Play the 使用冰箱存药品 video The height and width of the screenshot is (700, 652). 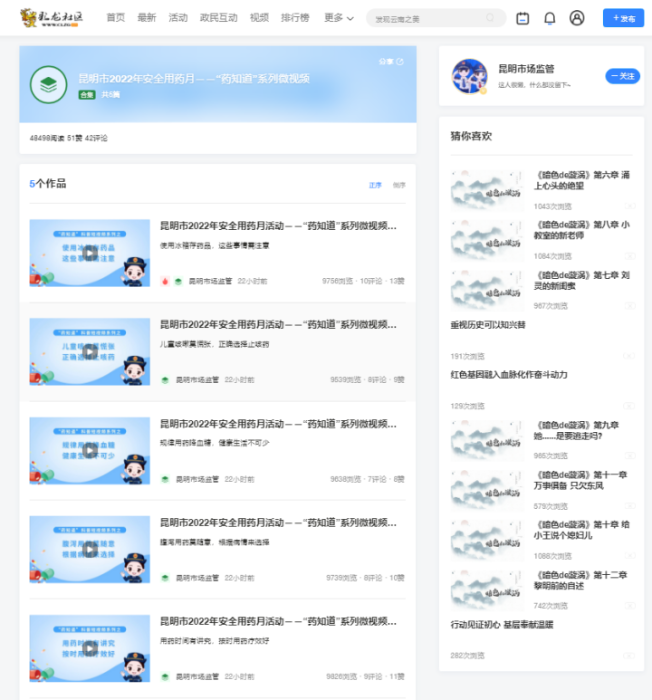(x=90, y=253)
